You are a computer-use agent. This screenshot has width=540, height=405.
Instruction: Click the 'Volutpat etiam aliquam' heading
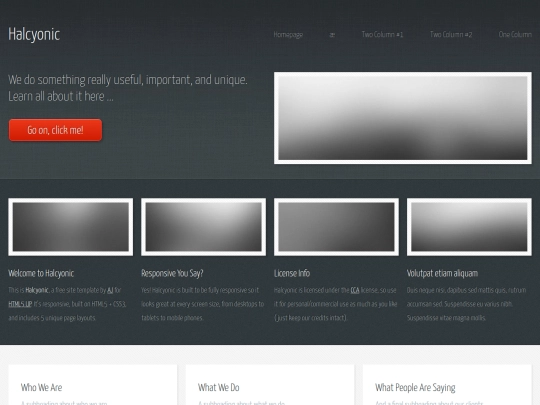(x=442, y=273)
